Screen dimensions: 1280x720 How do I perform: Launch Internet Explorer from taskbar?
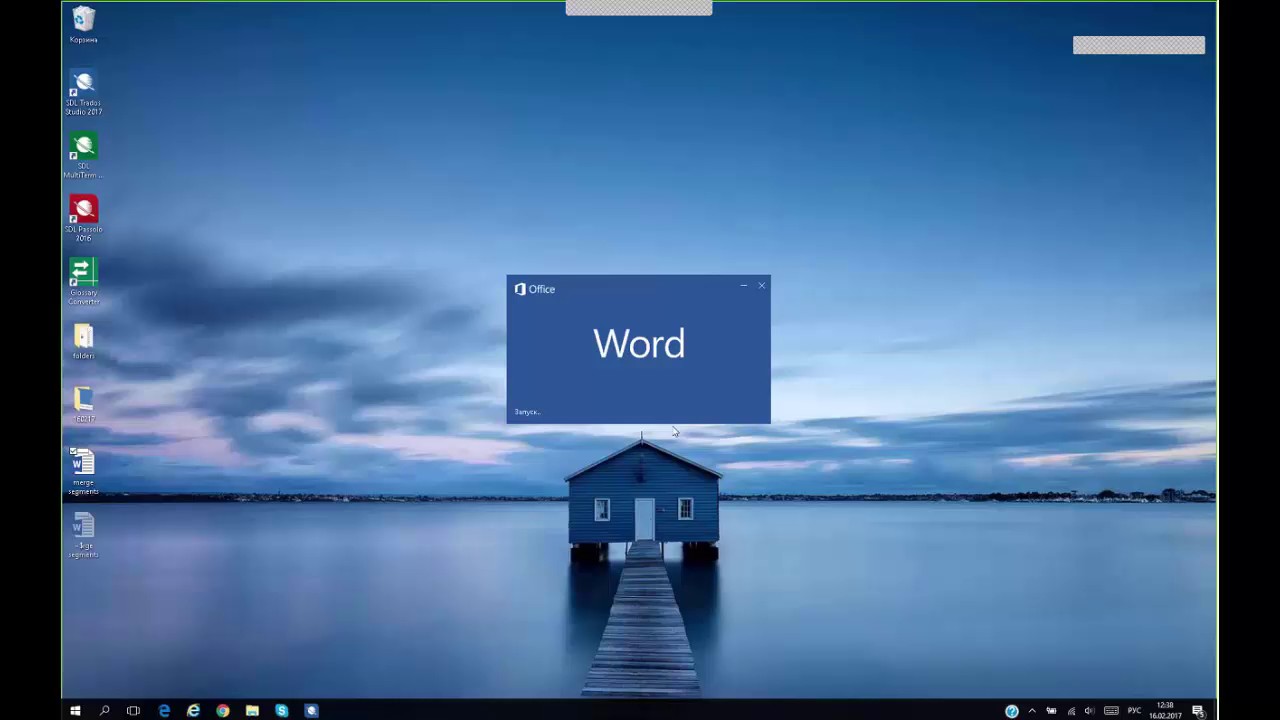(x=193, y=711)
